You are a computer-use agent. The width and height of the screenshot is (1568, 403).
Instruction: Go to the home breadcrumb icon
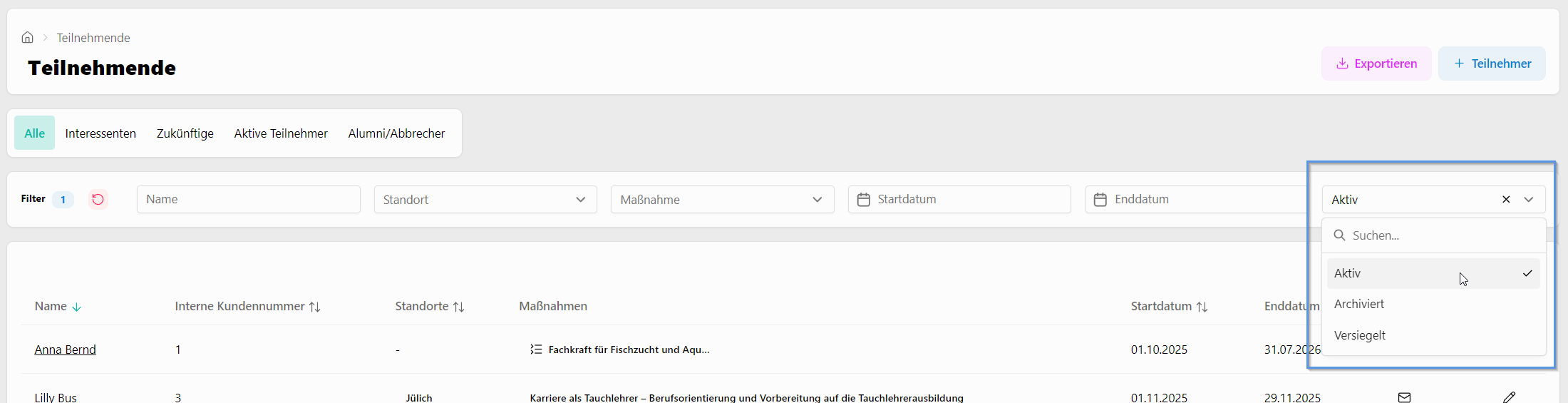tap(27, 38)
